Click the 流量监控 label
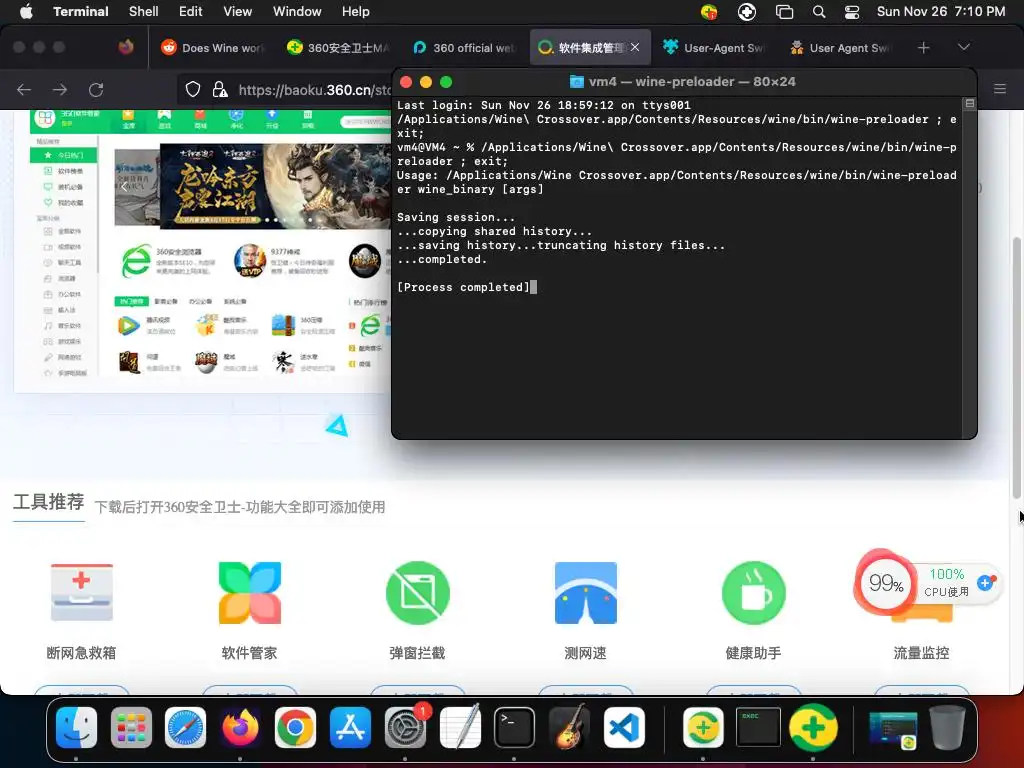The width and height of the screenshot is (1024, 768). [x=921, y=652]
